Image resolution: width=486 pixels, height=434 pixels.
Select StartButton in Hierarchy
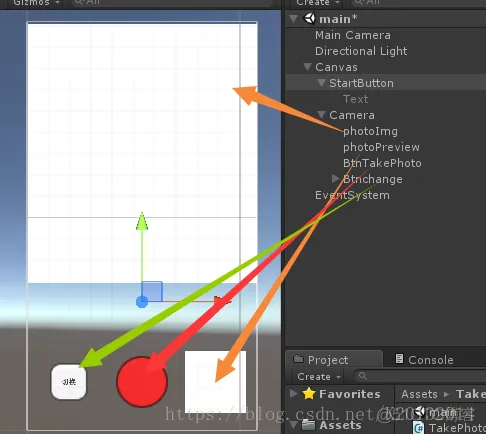[361, 83]
